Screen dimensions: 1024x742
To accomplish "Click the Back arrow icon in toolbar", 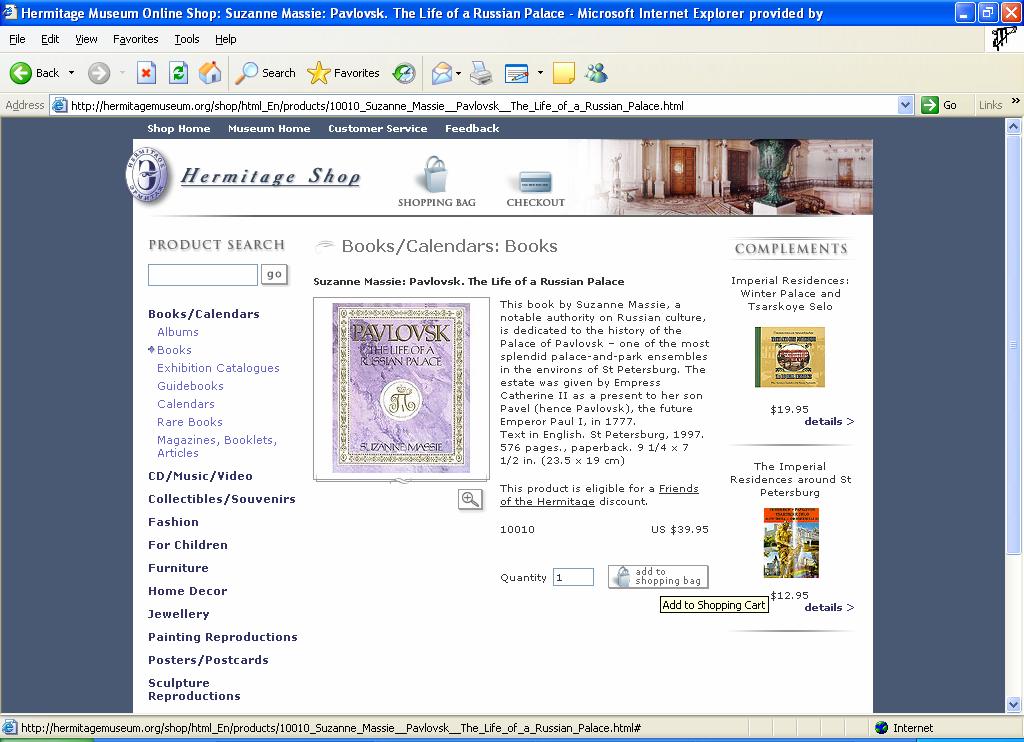I will 20,73.
